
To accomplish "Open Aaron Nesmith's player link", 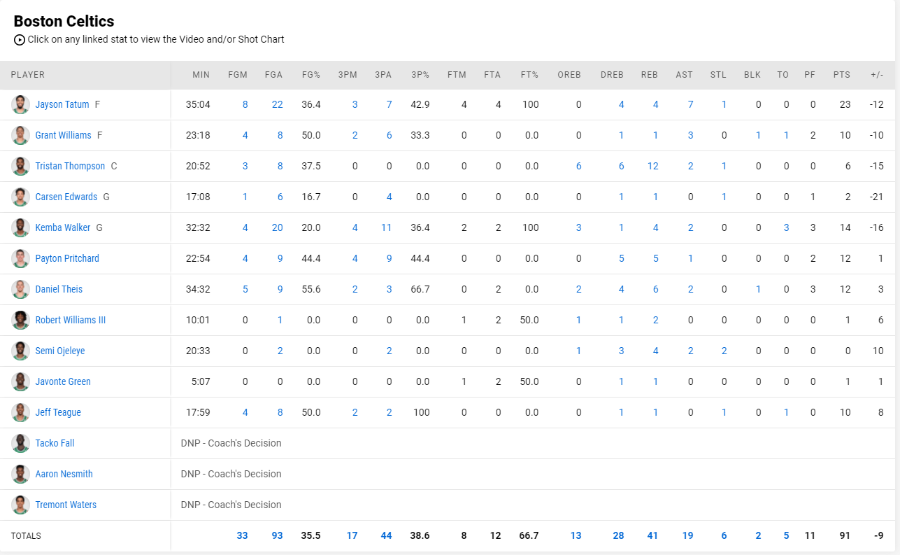I will point(64,474).
